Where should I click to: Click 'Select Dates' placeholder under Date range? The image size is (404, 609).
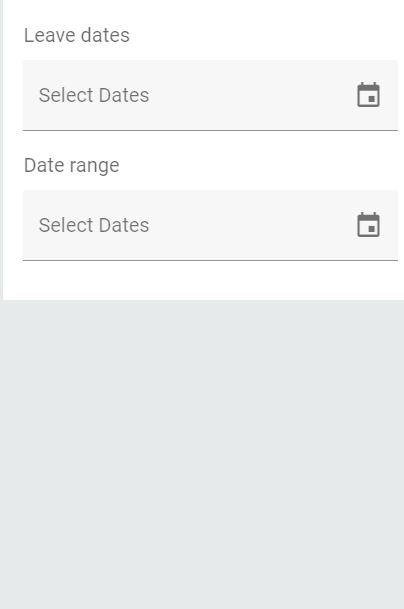click(x=94, y=225)
